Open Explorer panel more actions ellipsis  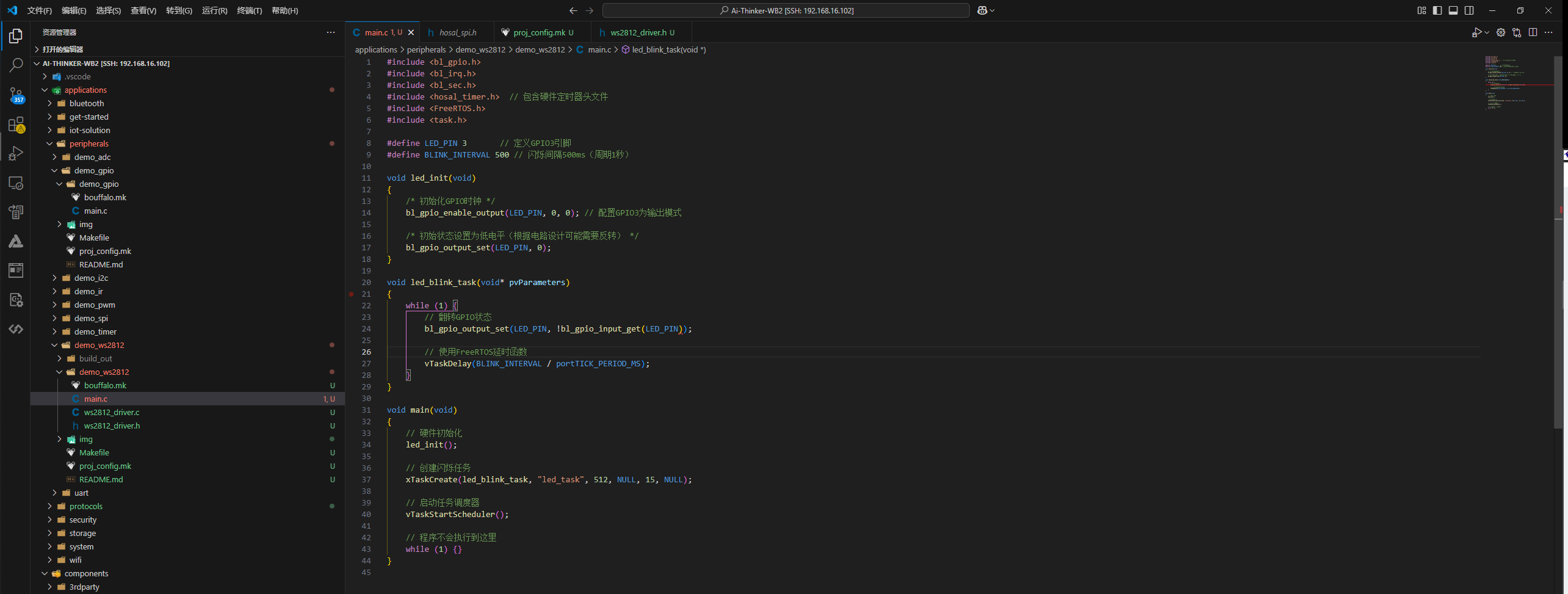[x=331, y=32]
